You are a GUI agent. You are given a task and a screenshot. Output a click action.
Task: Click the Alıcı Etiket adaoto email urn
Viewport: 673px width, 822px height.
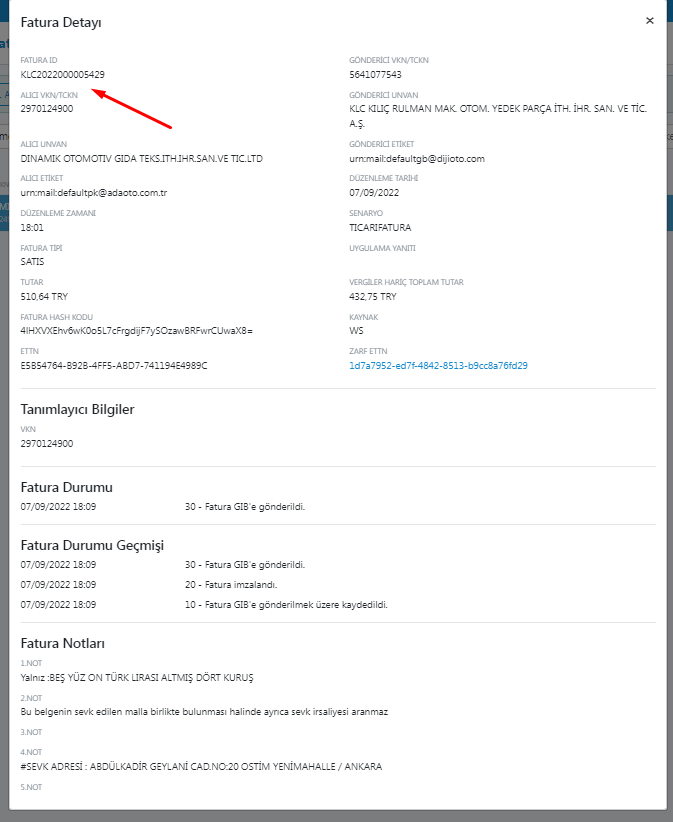(93, 193)
